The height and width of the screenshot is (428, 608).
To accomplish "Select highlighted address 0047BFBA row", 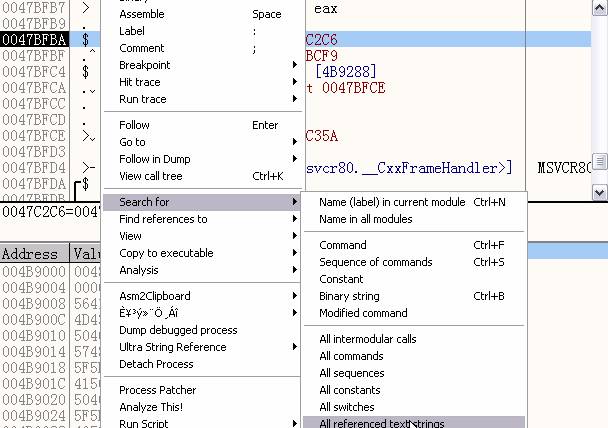I will (x=34, y=40).
